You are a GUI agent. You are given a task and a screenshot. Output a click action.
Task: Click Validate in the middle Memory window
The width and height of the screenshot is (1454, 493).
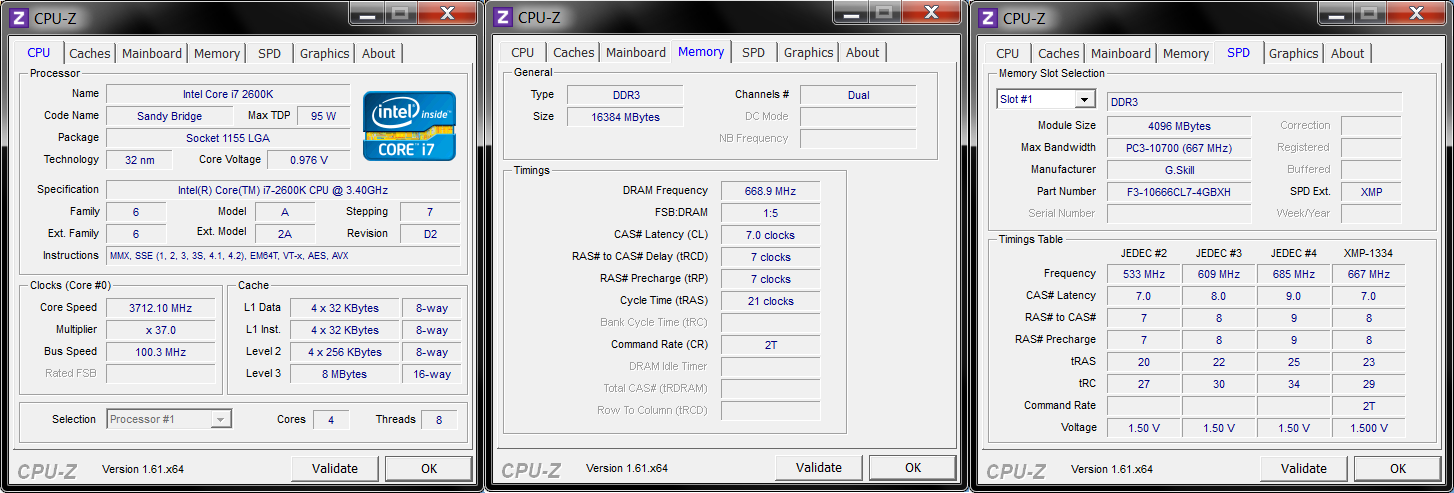(x=819, y=467)
